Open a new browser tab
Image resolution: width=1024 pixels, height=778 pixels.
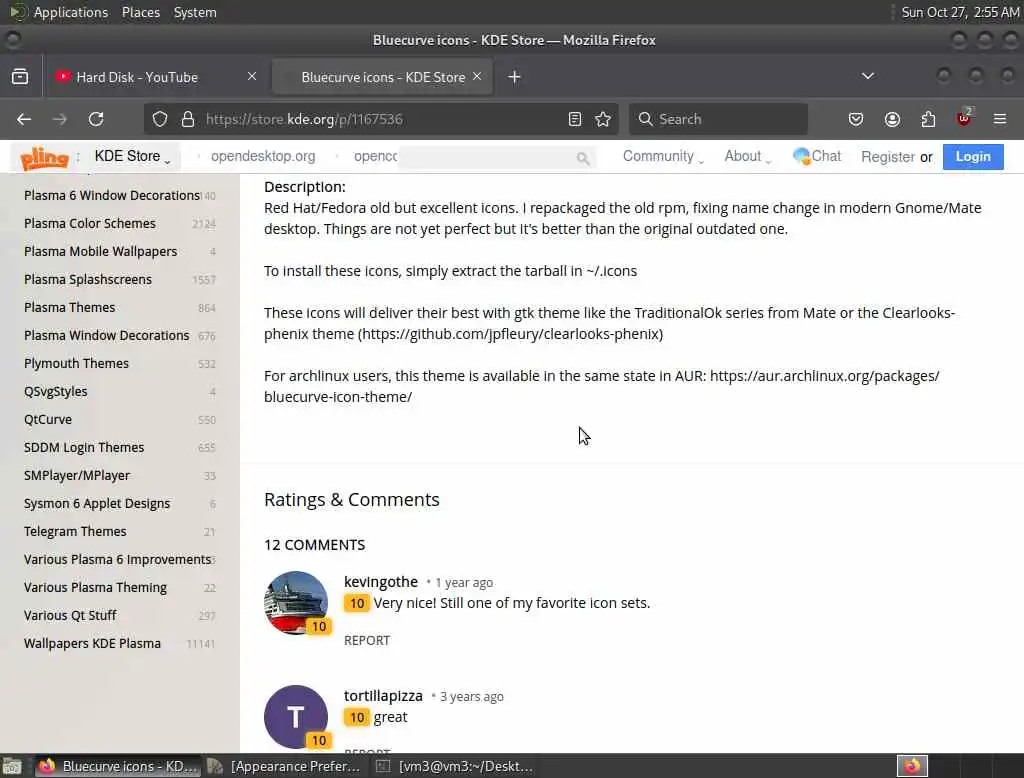(515, 77)
